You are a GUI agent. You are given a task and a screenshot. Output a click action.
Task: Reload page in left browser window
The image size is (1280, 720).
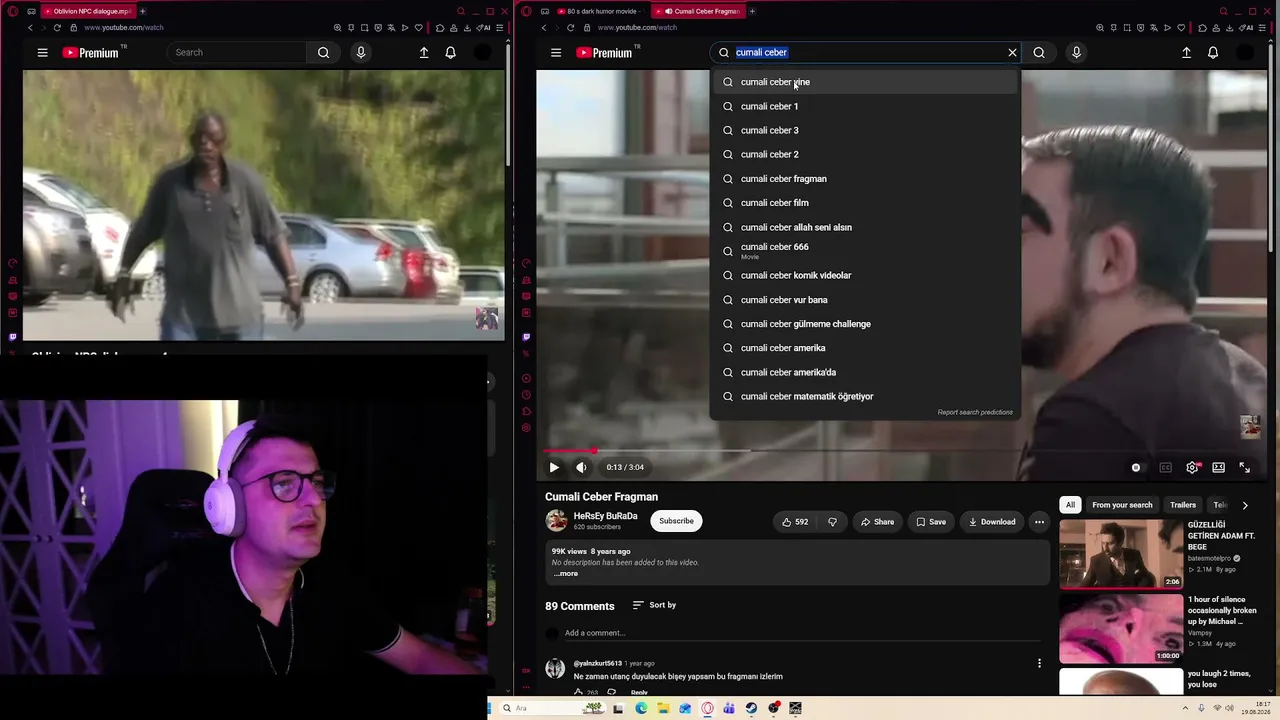click(x=57, y=28)
